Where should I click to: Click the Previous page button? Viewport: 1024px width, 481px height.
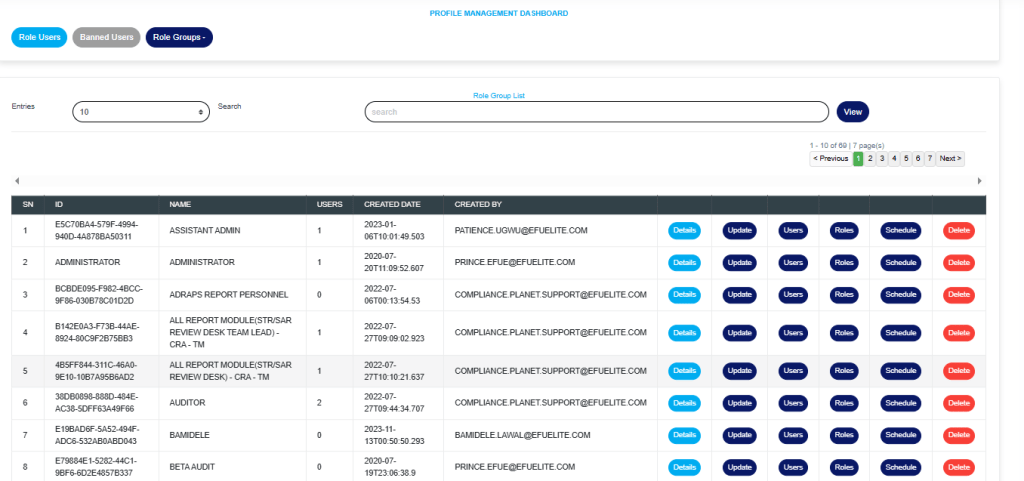(x=830, y=159)
